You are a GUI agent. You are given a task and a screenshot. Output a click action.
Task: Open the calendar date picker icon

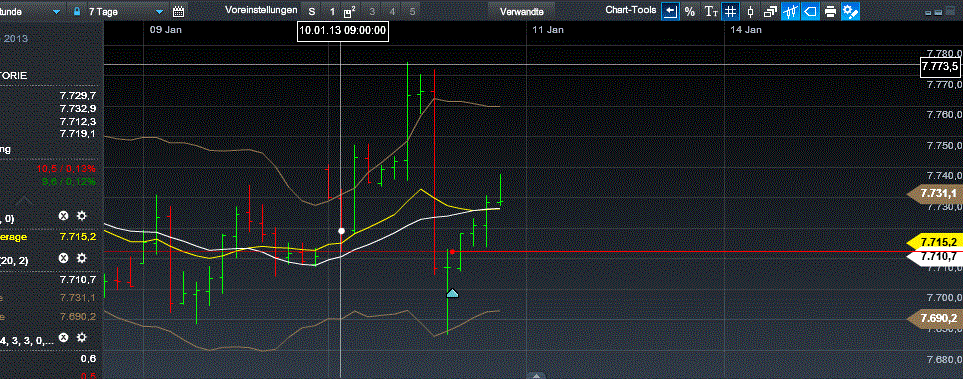tap(179, 12)
